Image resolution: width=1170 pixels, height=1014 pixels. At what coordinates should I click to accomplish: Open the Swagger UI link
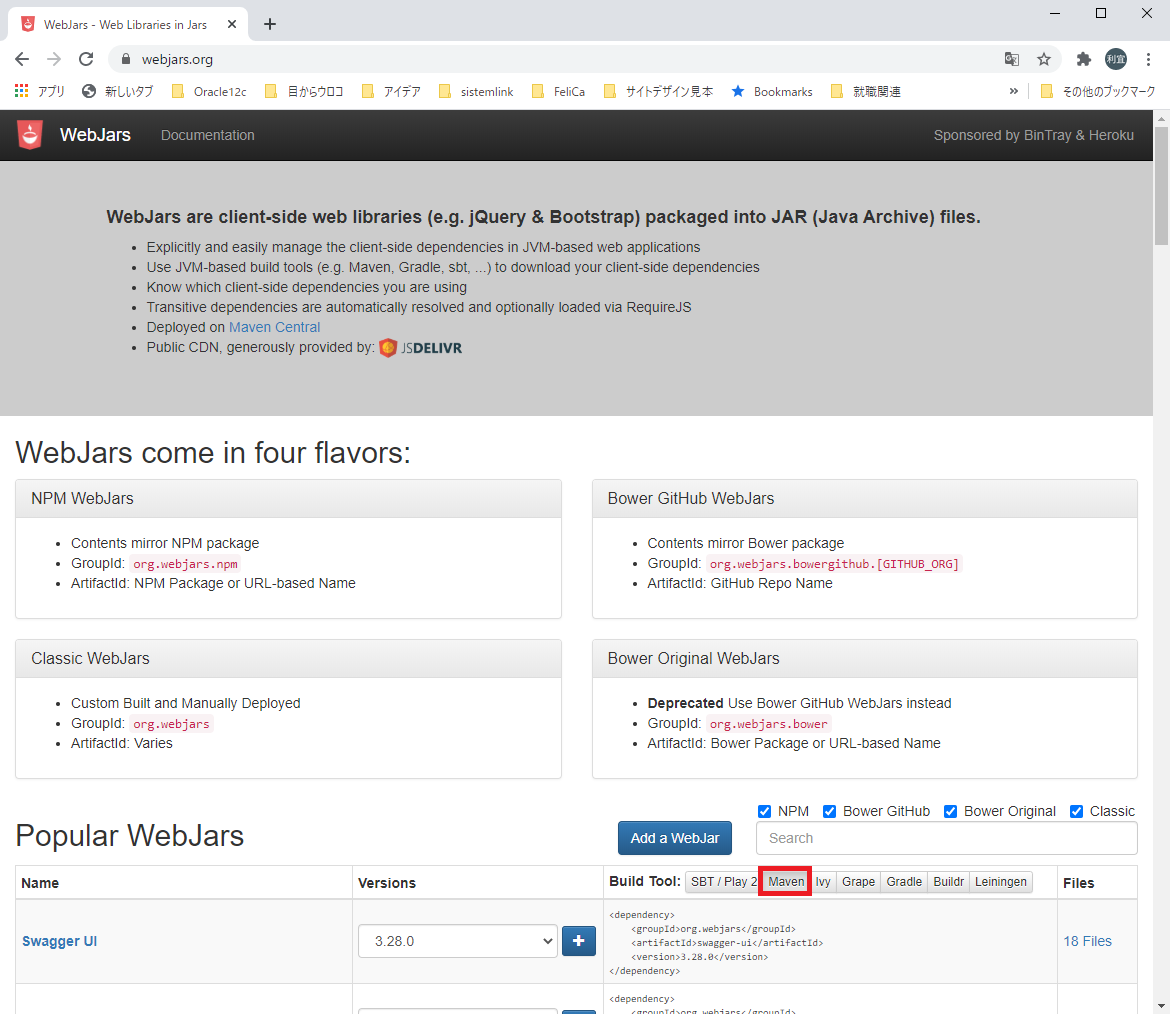pyautogui.click(x=60, y=941)
